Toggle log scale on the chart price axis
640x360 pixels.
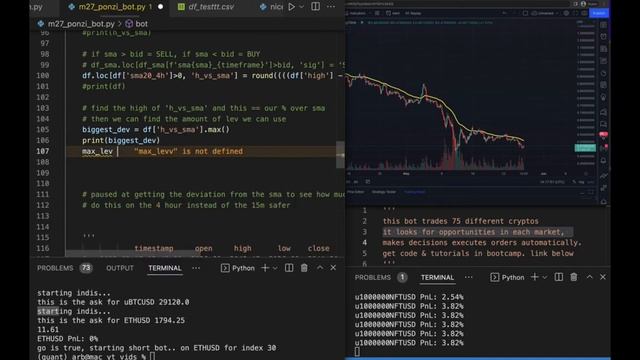tap(581, 182)
